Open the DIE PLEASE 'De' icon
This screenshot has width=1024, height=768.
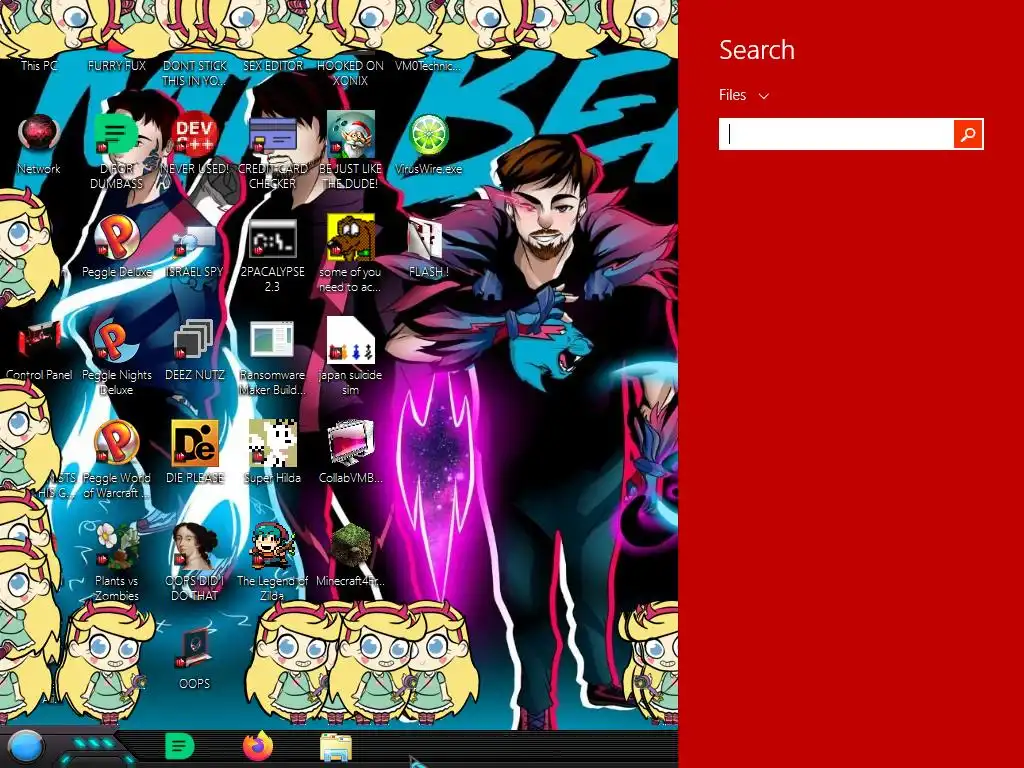[x=195, y=443]
